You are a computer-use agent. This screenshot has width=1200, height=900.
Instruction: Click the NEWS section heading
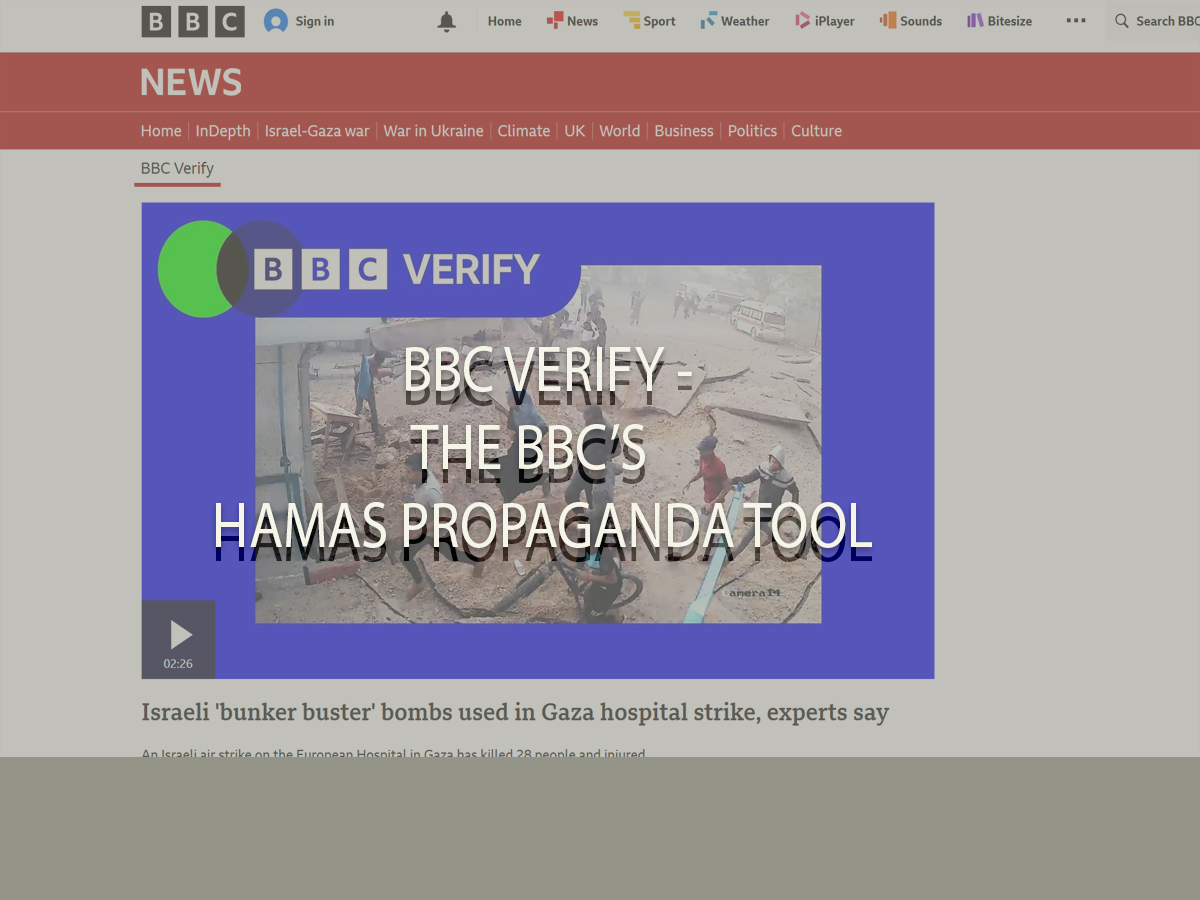(x=191, y=82)
